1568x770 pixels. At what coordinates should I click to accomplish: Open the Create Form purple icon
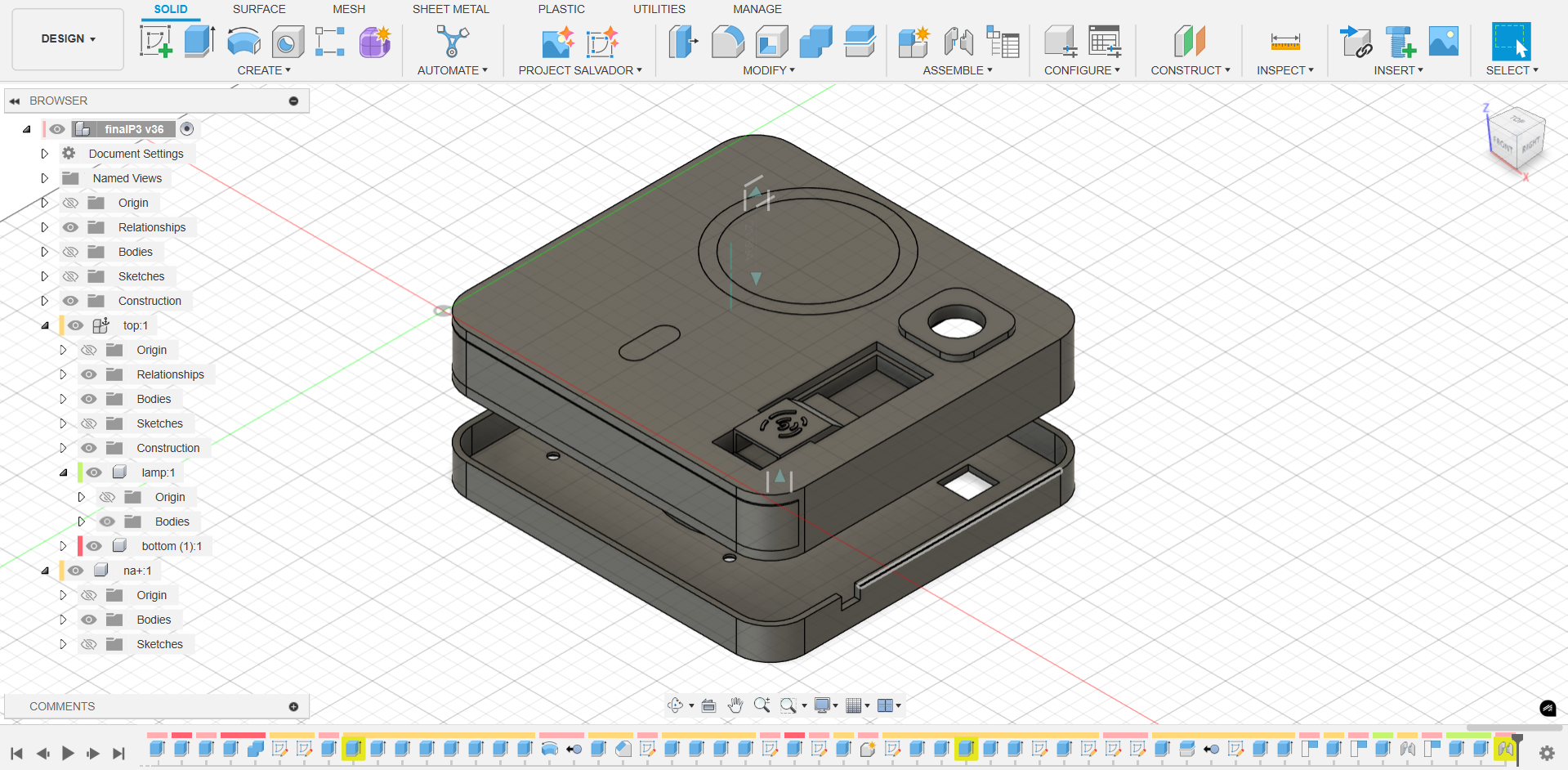coord(375,42)
